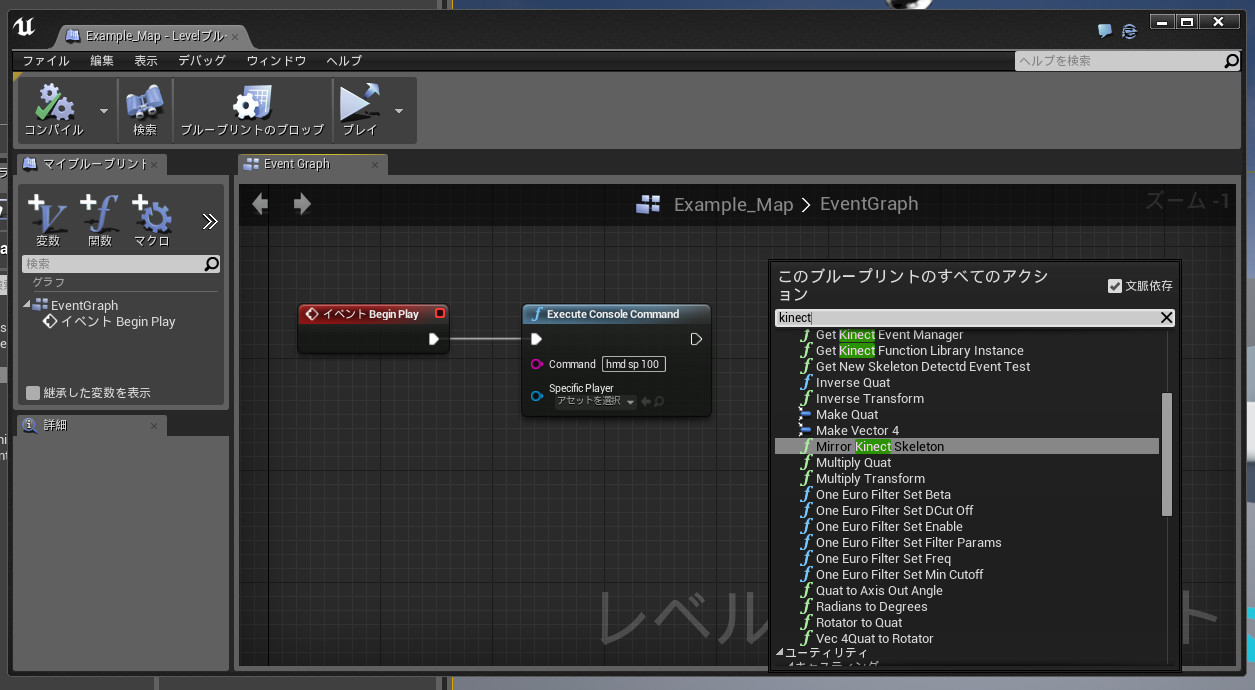The image size is (1255, 690).
Task: Close the Example_Map Level Blueprint tab
Action: click(235, 36)
